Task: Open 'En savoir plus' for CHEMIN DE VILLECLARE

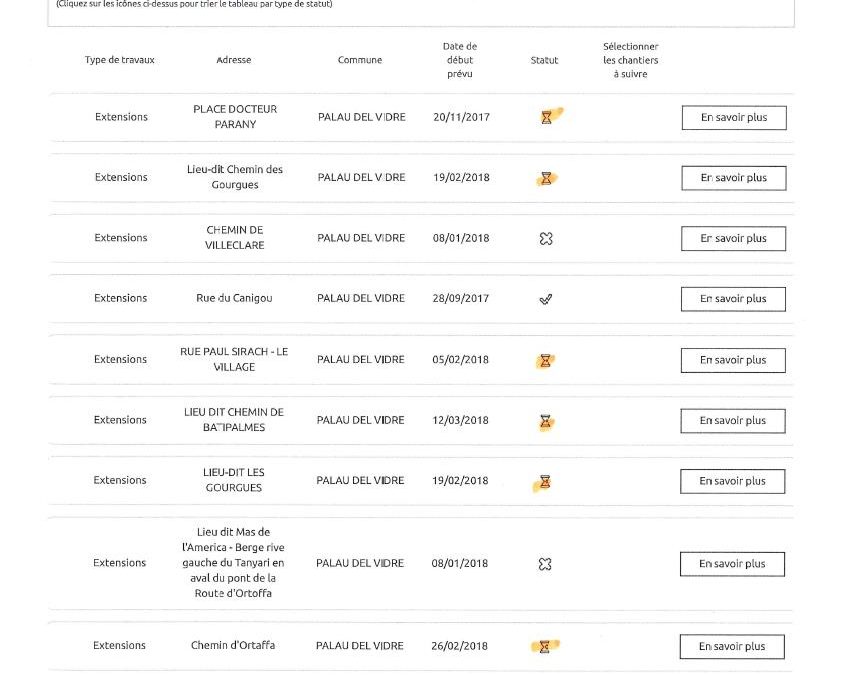Action: 733,238
